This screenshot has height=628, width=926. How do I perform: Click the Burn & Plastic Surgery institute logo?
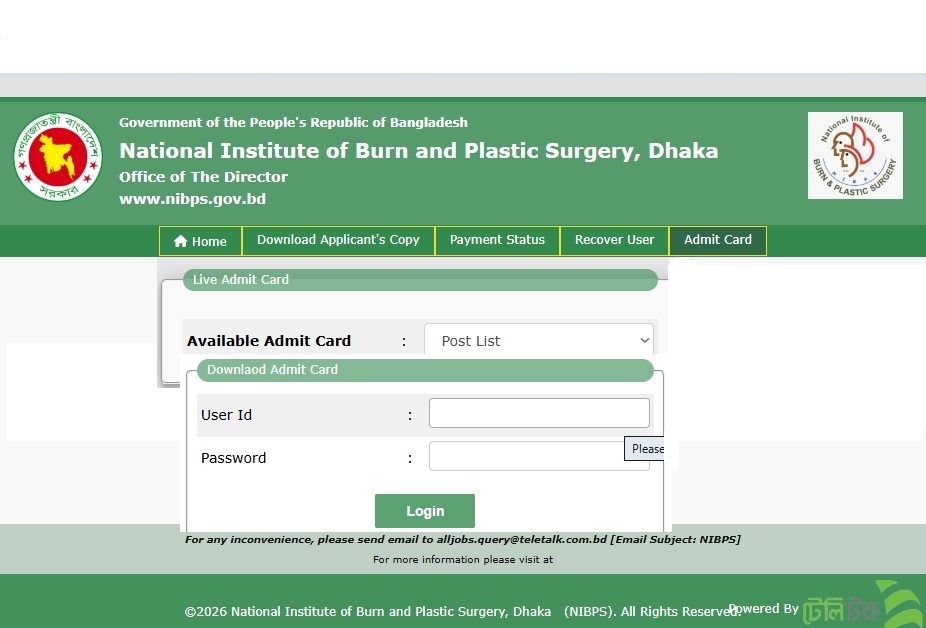coord(855,155)
